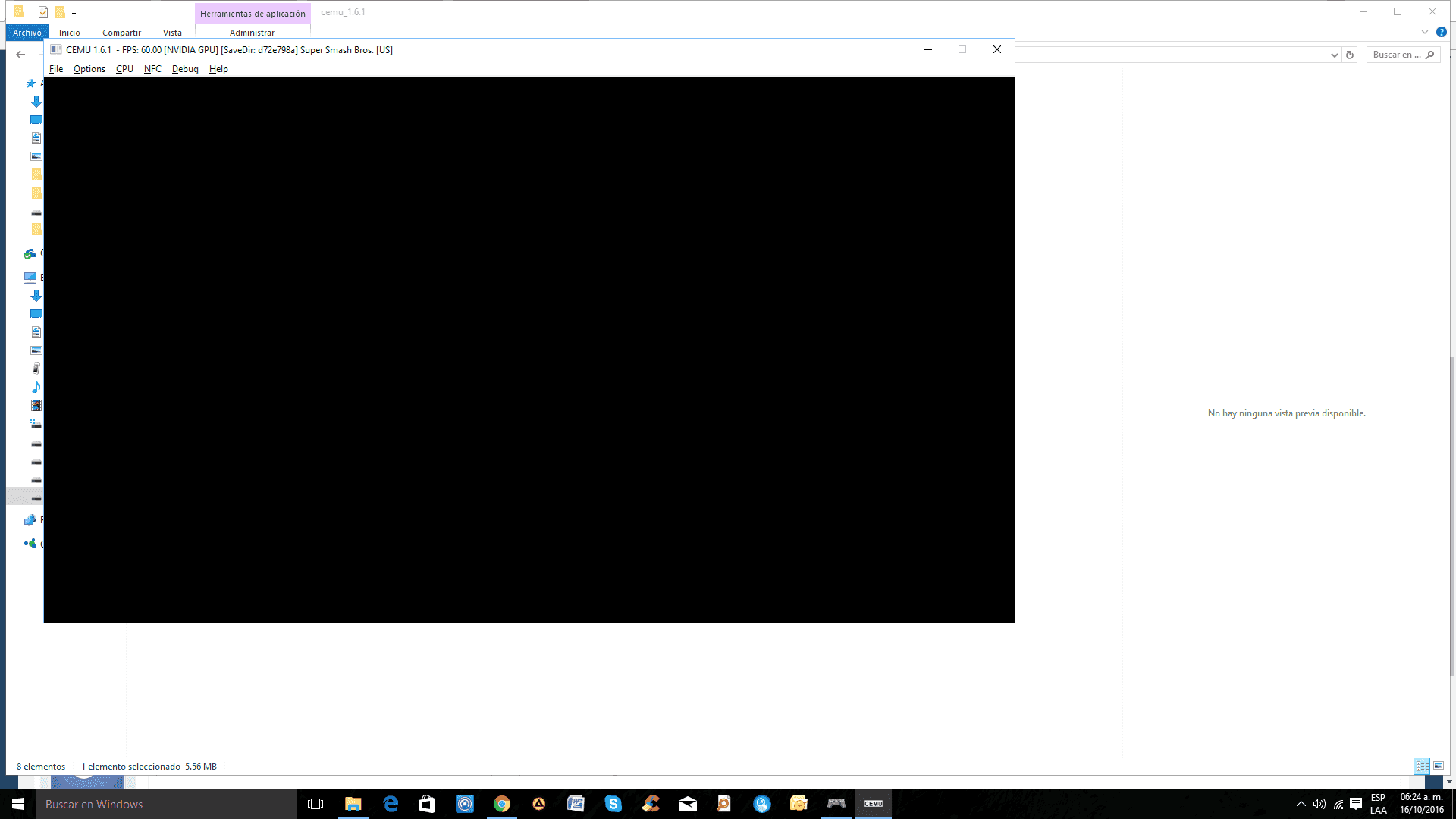Select the Videos filmstrip folder icon
The height and width of the screenshot is (819, 1456).
pyautogui.click(x=36, y=406)
